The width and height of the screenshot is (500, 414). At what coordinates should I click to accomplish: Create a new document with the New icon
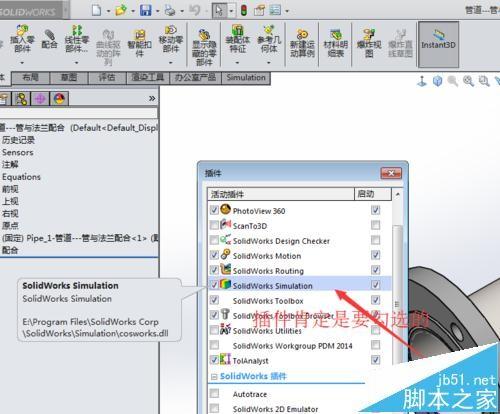pyautogui.click(x=96, y=10)
